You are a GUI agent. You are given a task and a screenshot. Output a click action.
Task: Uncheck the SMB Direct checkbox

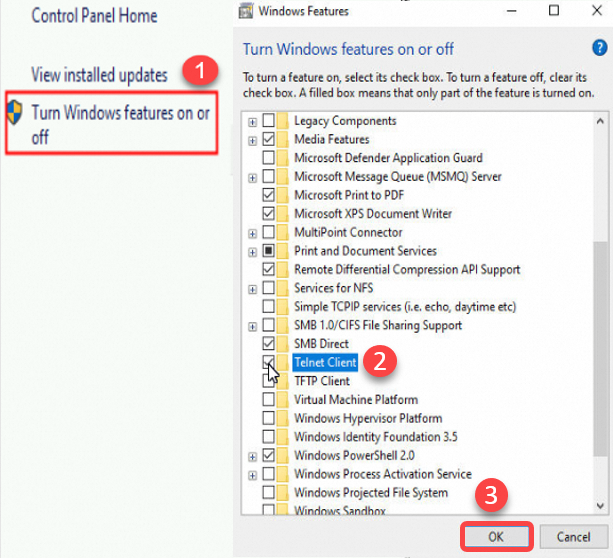(x=269, y=344)
